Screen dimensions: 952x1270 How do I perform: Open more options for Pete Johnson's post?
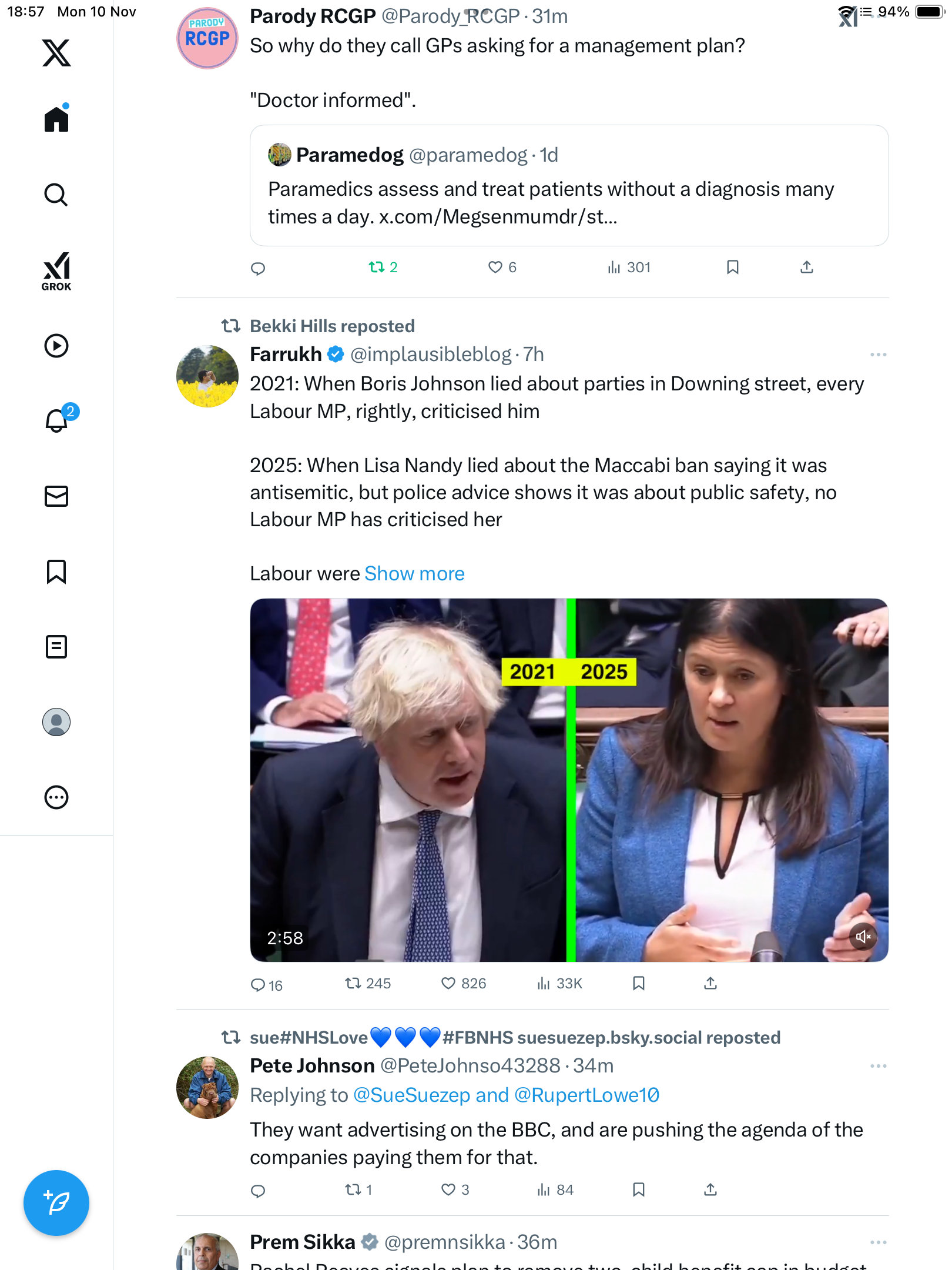[x=878, y=1066]
